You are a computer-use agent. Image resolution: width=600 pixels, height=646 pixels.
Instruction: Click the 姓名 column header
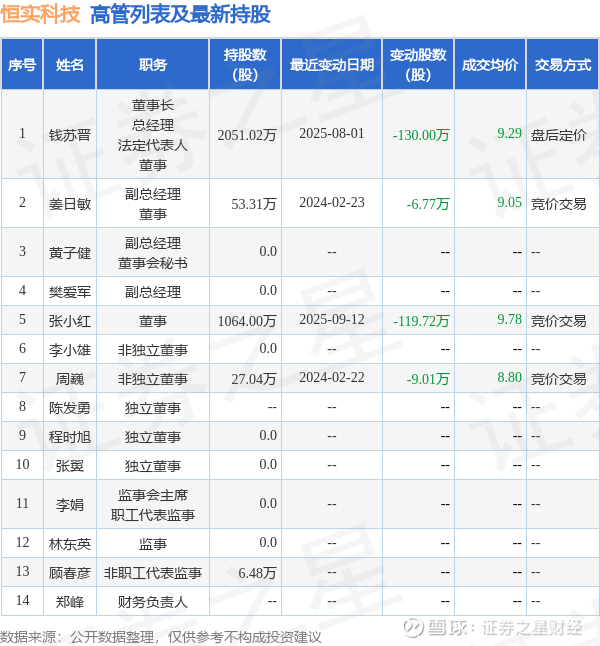point(70,65)
